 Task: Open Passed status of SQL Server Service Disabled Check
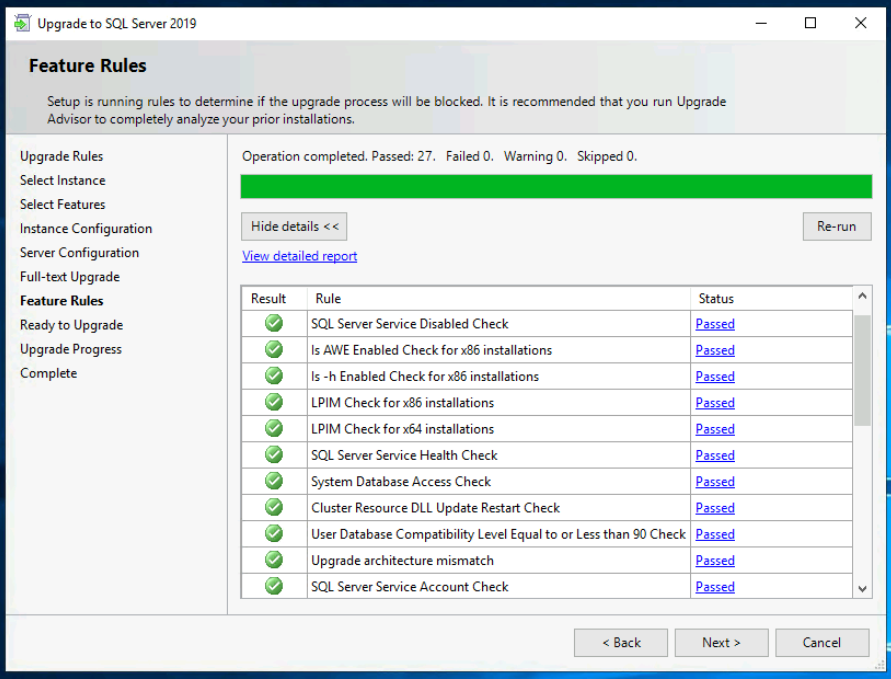pos(715,324)
